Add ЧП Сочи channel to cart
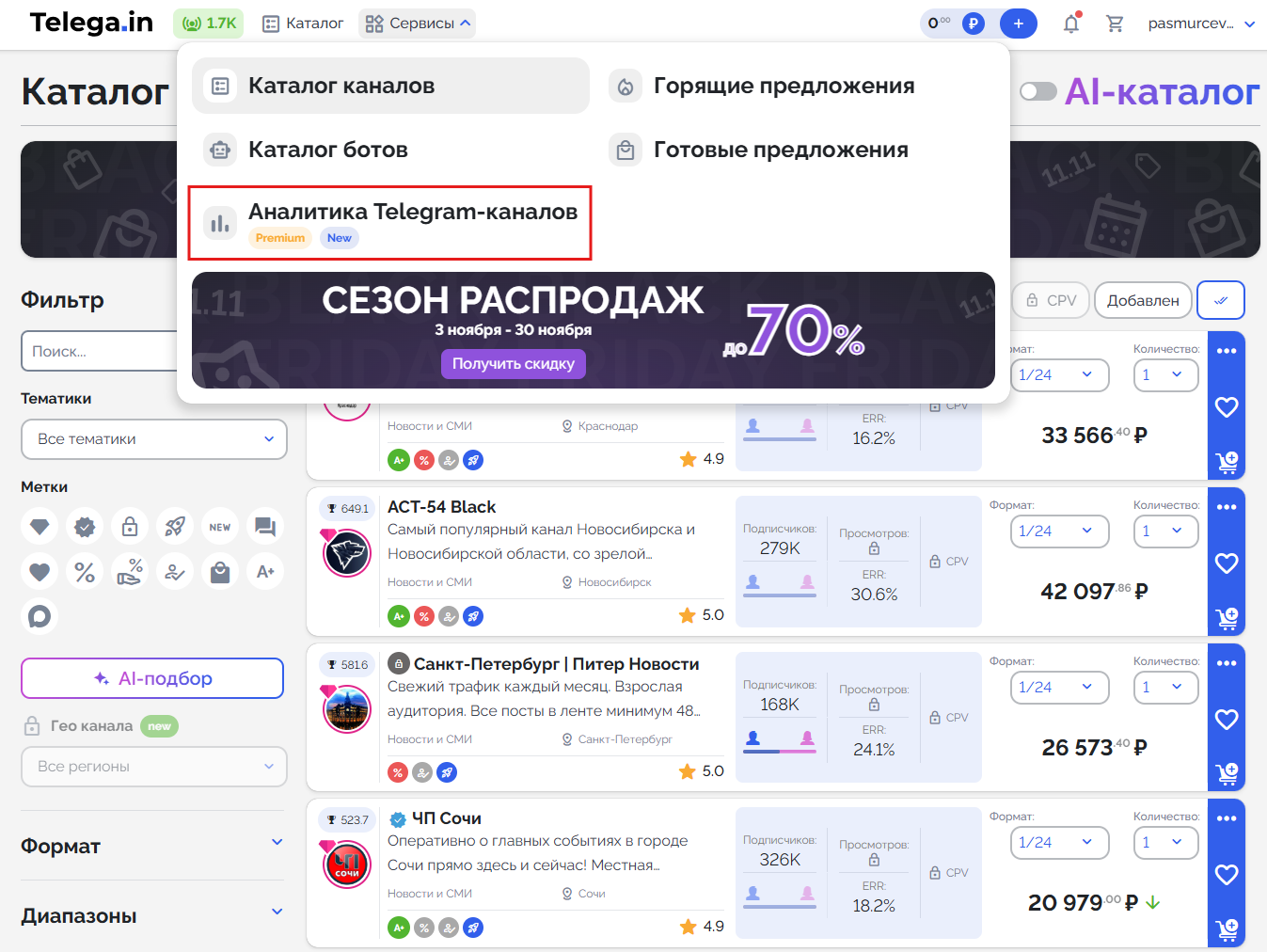The height and width of the screenshot is (952, 1267). pyautogui.click(x=1227, y=929)
